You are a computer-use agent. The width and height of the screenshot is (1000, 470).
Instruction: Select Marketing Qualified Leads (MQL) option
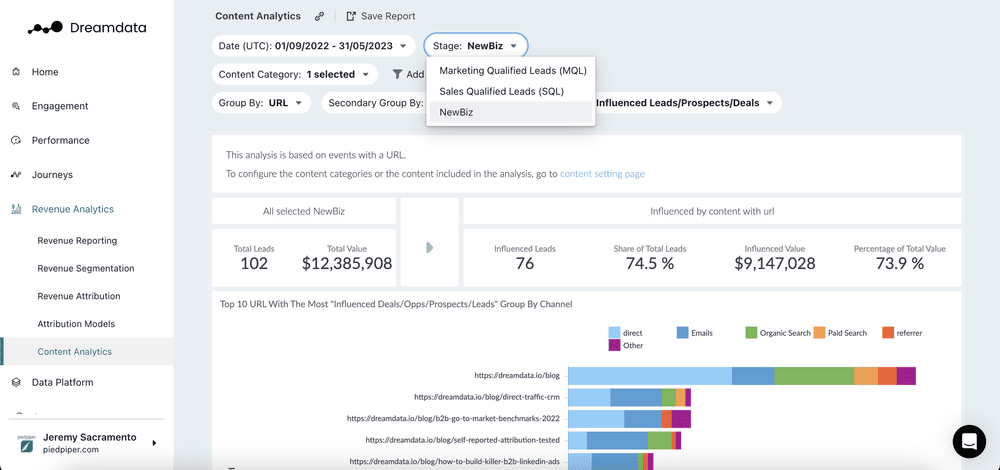click(x=511, y=70)
